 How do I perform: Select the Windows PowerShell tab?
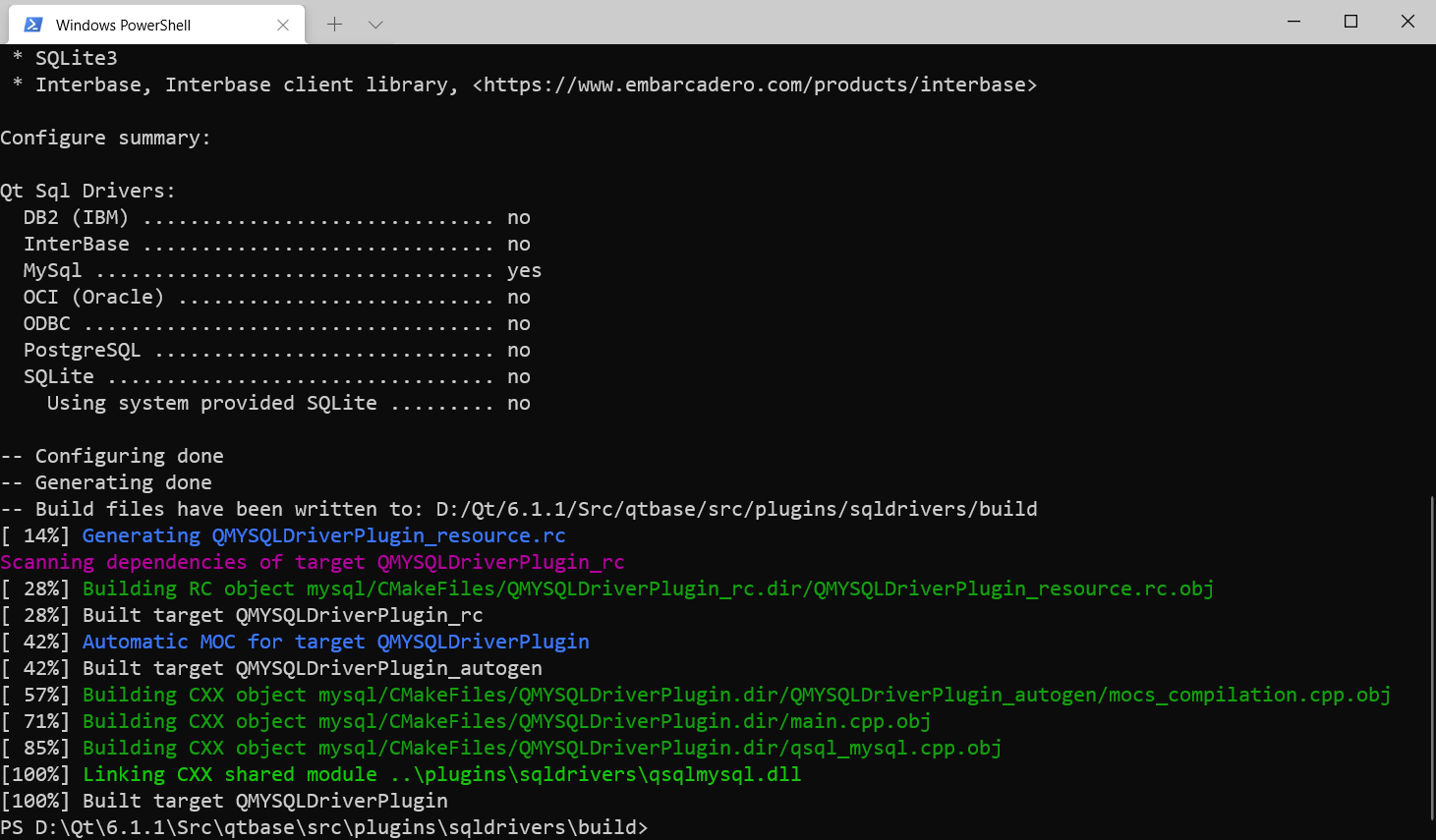click(x=157, y=25)
